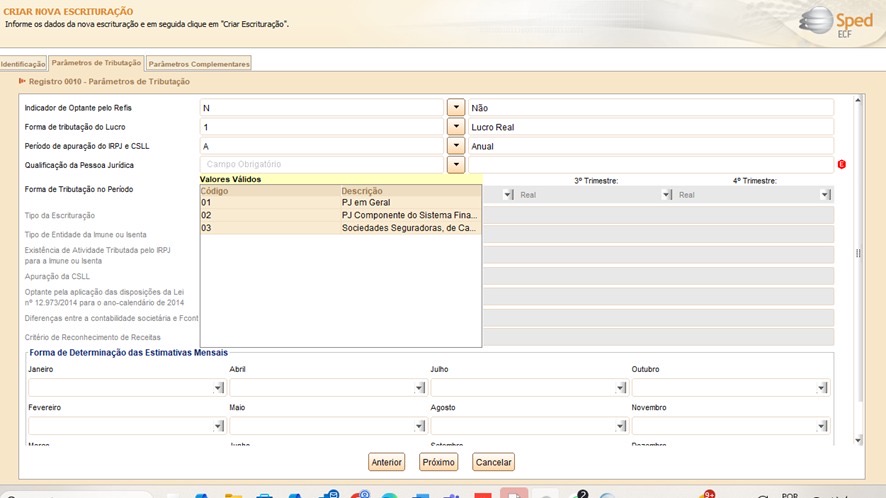
Task: Open the Abril estimate dropdown
Action: tap(420, 388)
